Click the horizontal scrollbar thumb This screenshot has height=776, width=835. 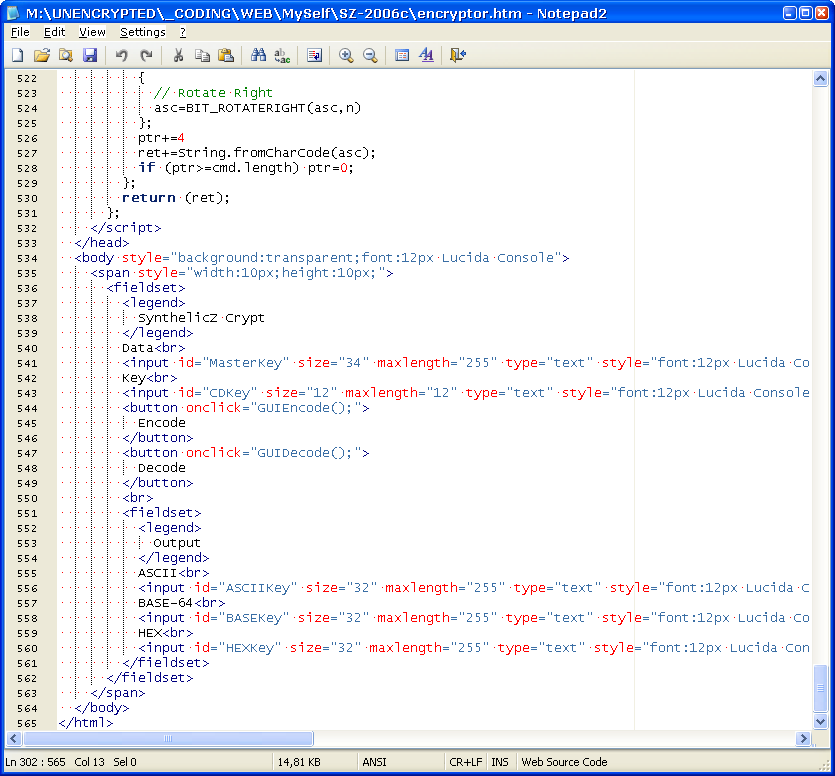pyautogui.click(x=168, y=738)
